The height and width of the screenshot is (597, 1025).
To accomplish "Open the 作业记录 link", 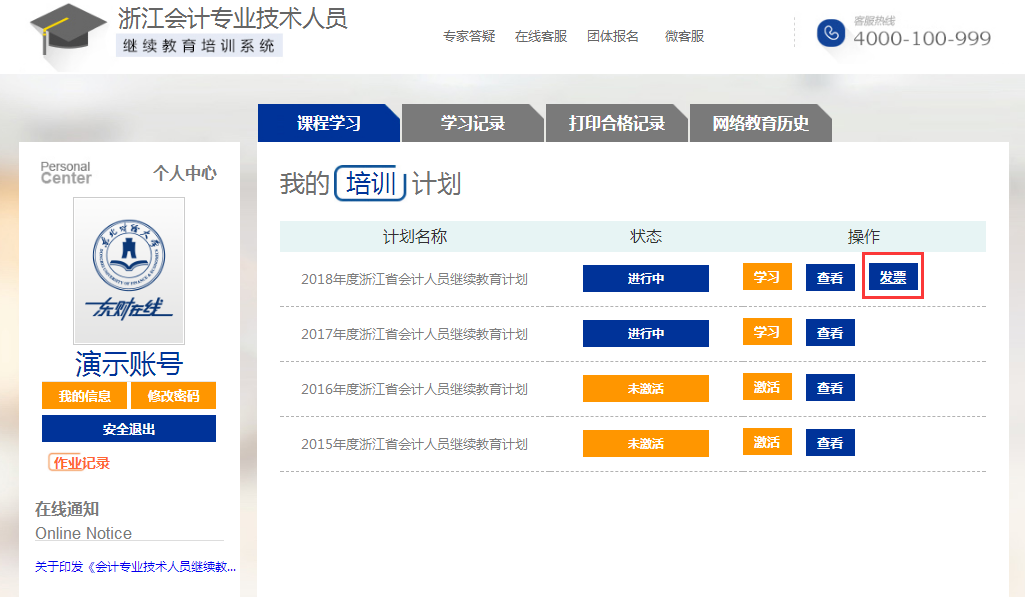I will click(x=79, y=463).
